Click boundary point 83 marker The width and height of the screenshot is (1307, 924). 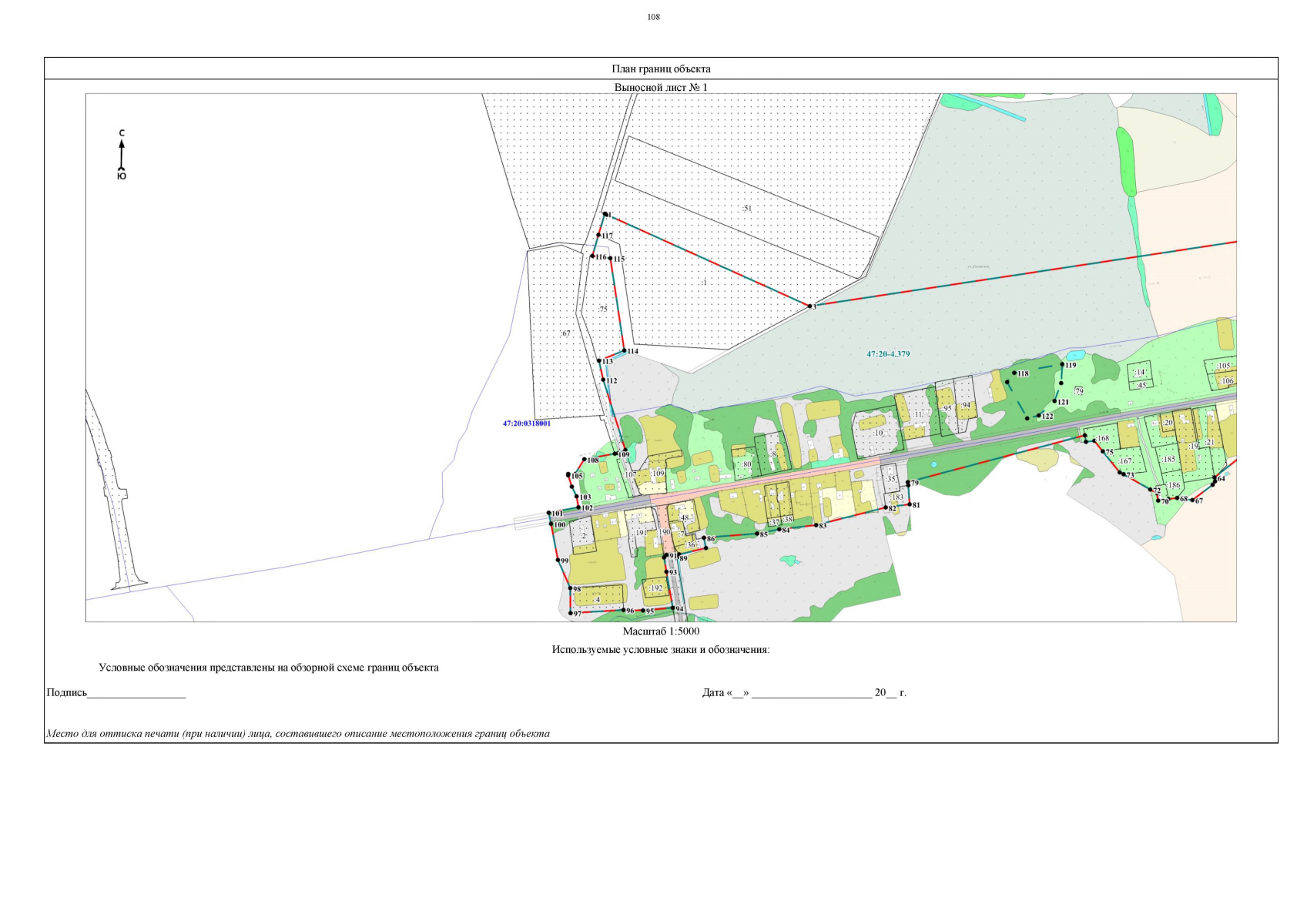click(816, 525)
